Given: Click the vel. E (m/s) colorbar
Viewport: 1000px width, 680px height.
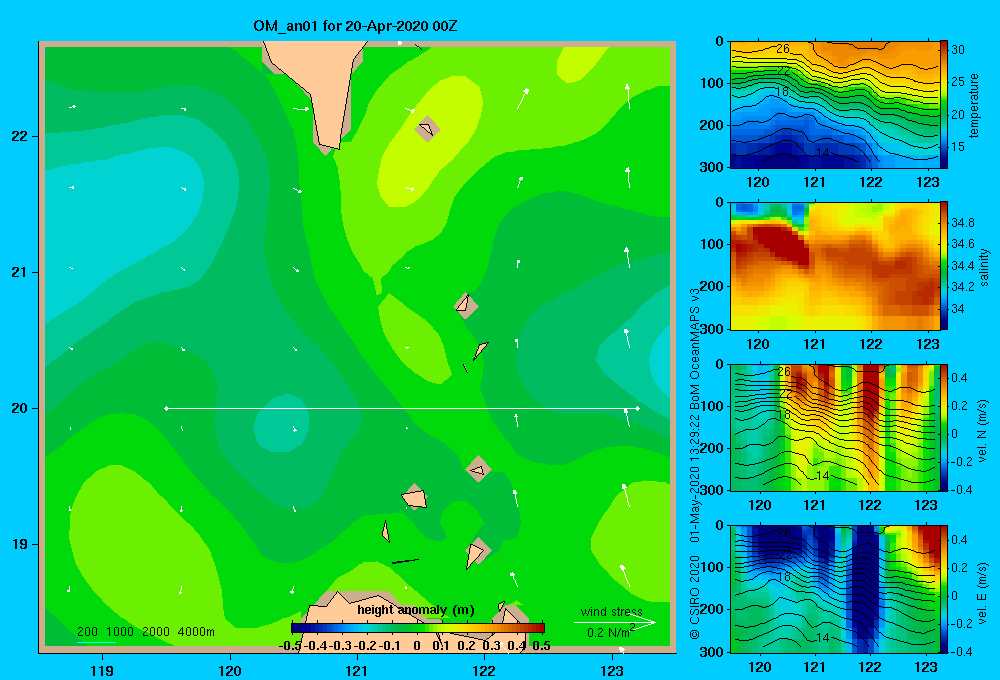Looking at the screenshot, I should [944, 589].
